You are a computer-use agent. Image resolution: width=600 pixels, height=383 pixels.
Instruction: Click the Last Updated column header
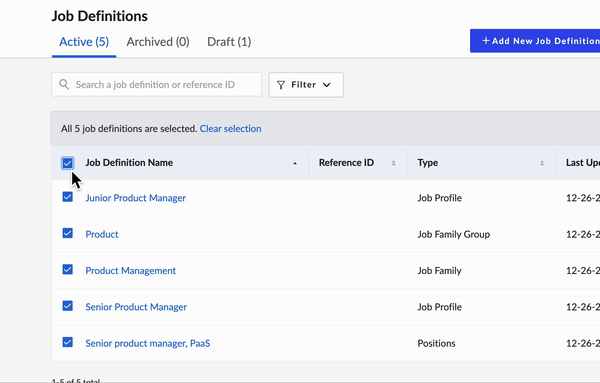pyautogui.click(x=583, y=163)
